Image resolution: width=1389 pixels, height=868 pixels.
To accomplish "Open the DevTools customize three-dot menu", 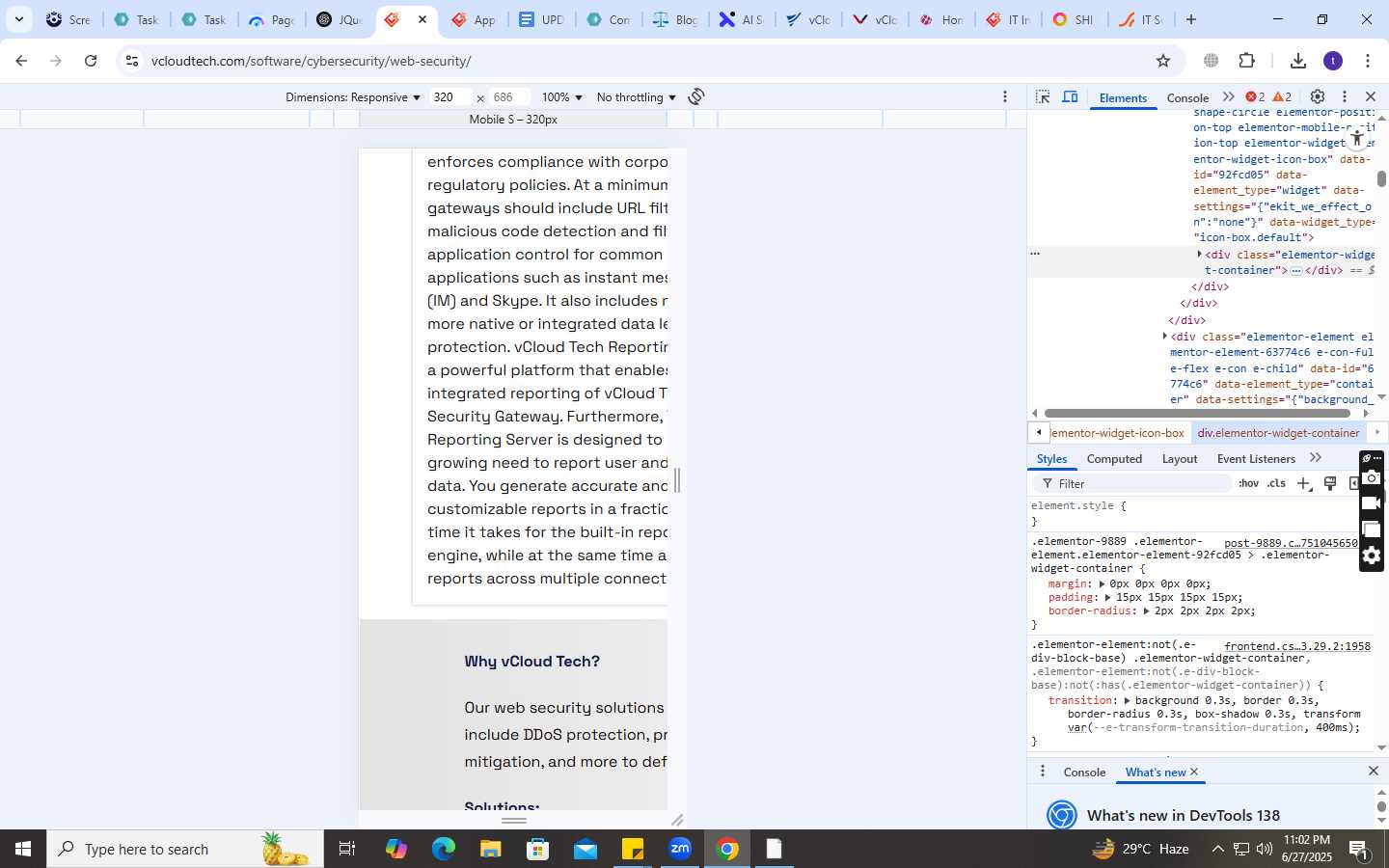I will [1345, 96].
